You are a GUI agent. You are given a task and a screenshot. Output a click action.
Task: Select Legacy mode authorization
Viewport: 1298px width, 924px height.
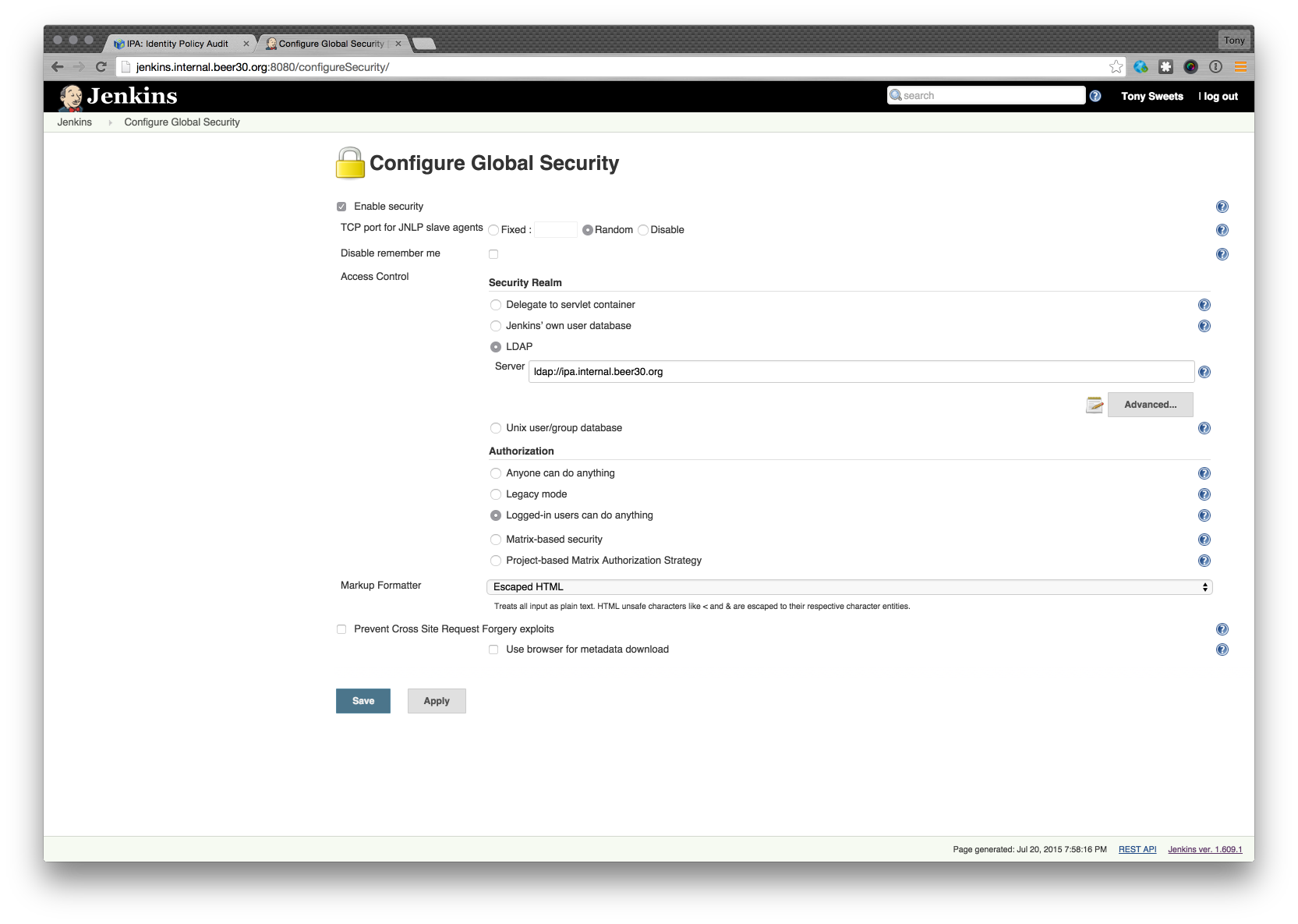[496, 494]
